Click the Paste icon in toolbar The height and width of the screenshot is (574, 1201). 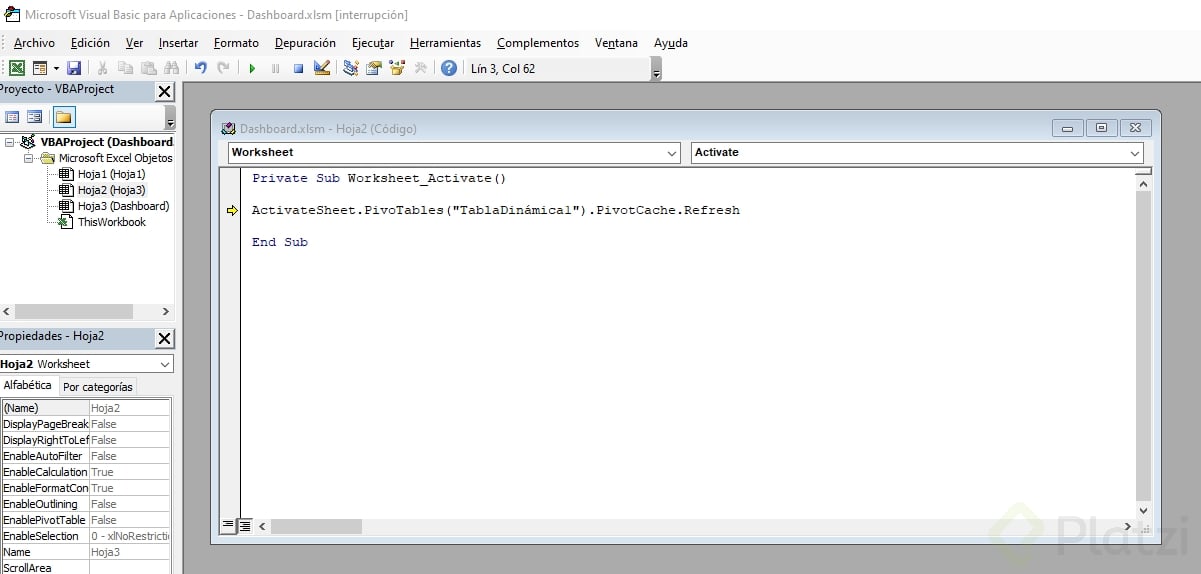148,68
